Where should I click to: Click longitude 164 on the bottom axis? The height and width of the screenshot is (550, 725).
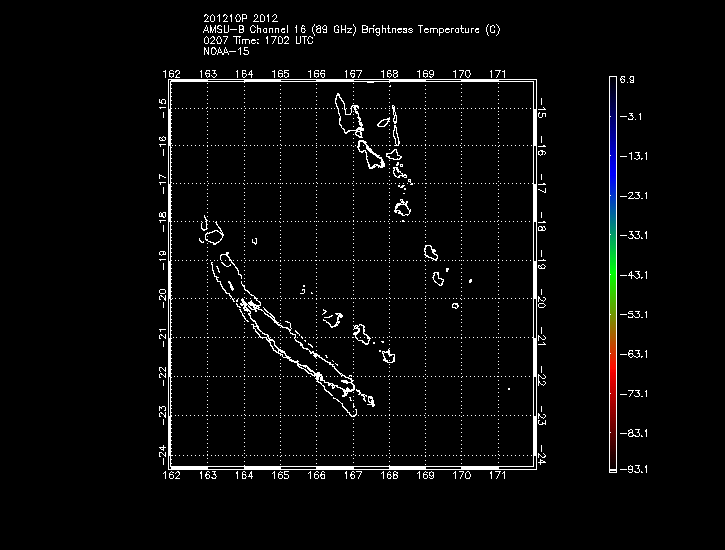click(244, 475)
